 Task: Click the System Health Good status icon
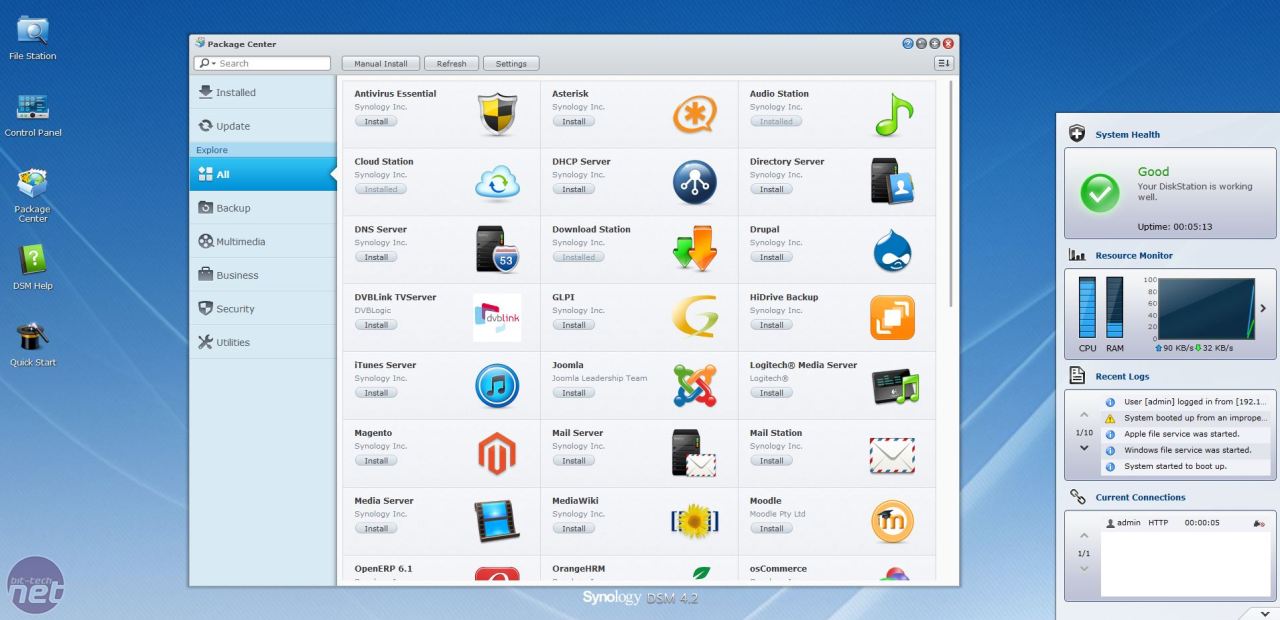click(1100, 193)
